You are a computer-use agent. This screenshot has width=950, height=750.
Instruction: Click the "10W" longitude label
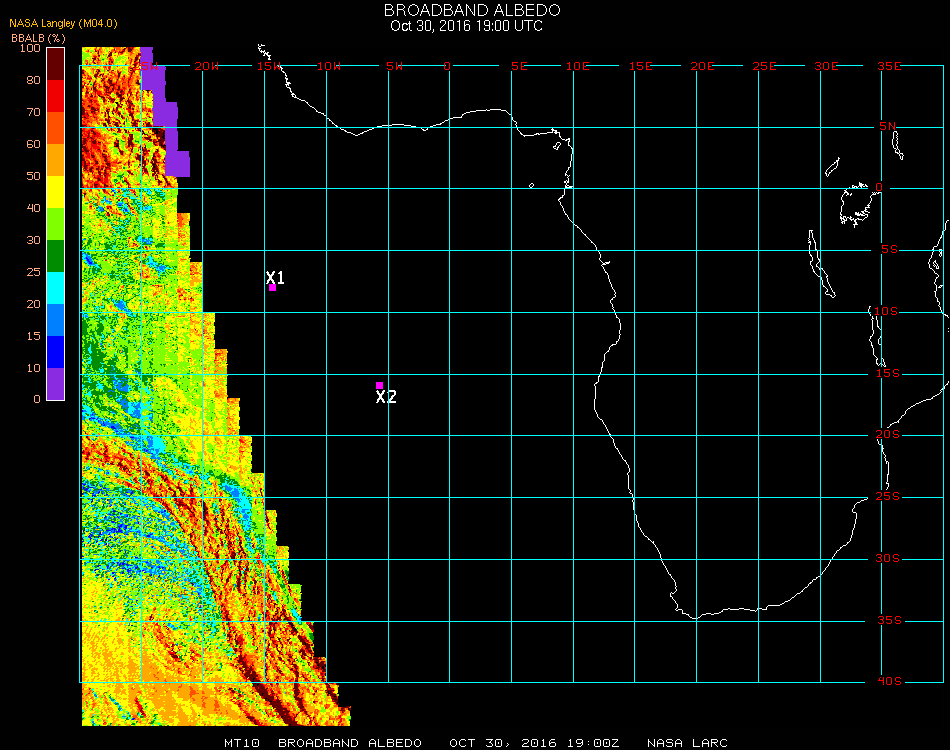329,66
